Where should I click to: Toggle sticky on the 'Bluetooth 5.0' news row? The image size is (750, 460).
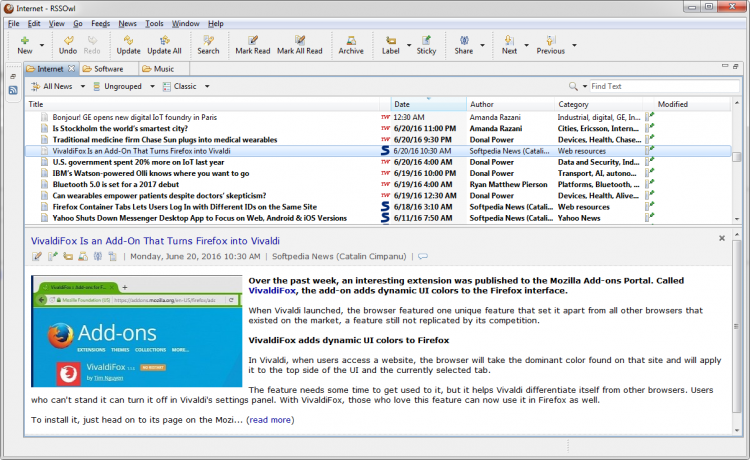649,184
